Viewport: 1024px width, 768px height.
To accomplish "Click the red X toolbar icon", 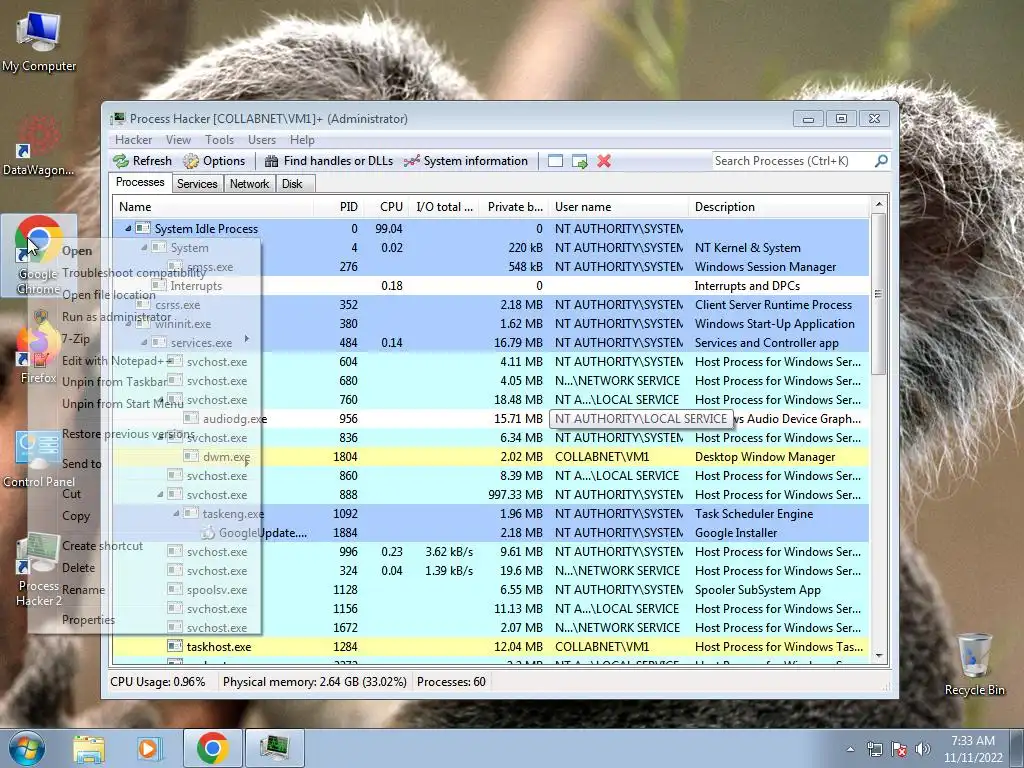I will [604, 161].
